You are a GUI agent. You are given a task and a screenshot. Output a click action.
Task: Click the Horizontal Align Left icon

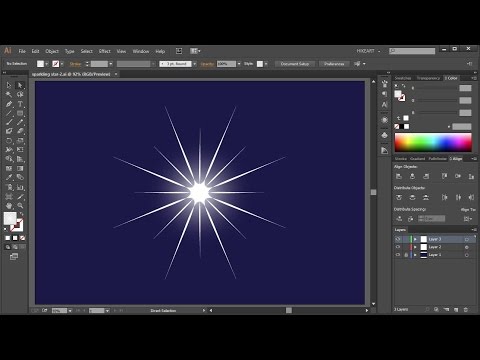pyautogui.click(x=399, y=176)
